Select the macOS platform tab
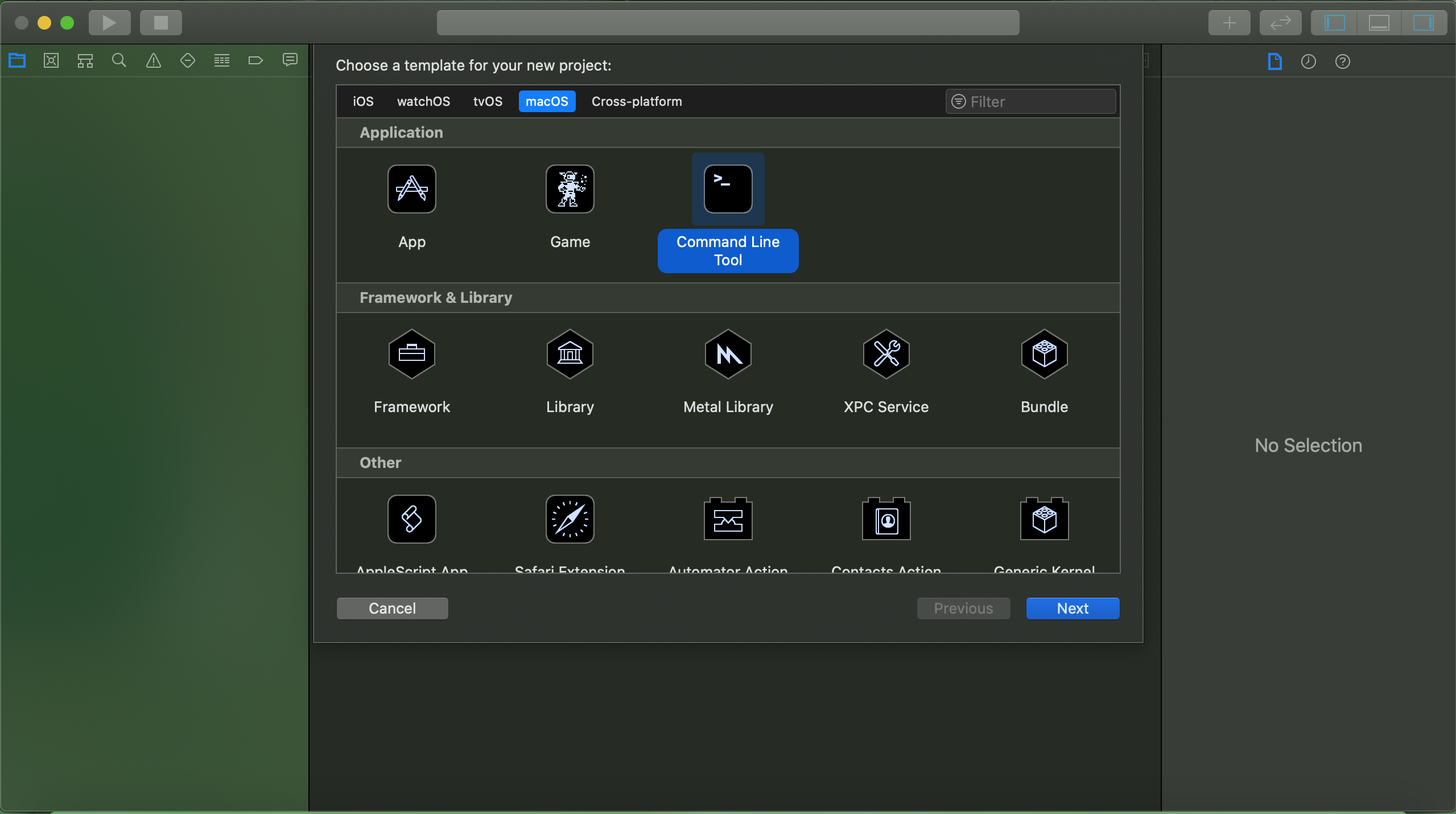The height and width of the screenshot is (814, 1456). point(547,101)
